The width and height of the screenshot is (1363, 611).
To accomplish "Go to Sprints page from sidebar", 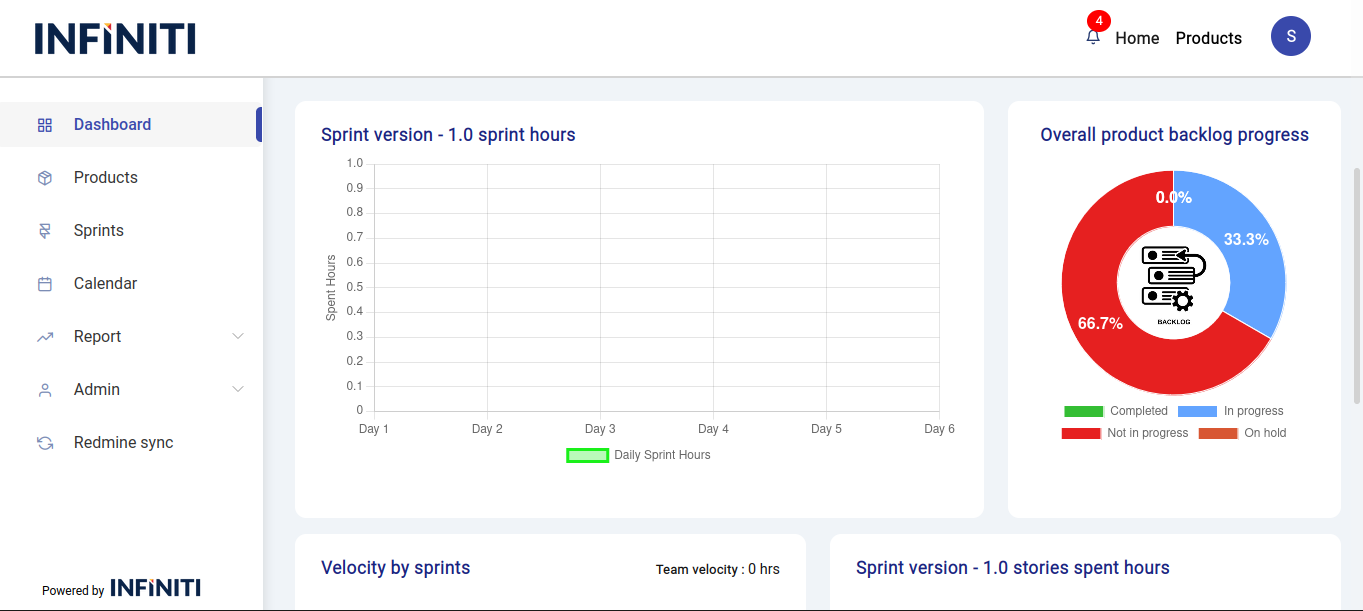I will 99,231.
